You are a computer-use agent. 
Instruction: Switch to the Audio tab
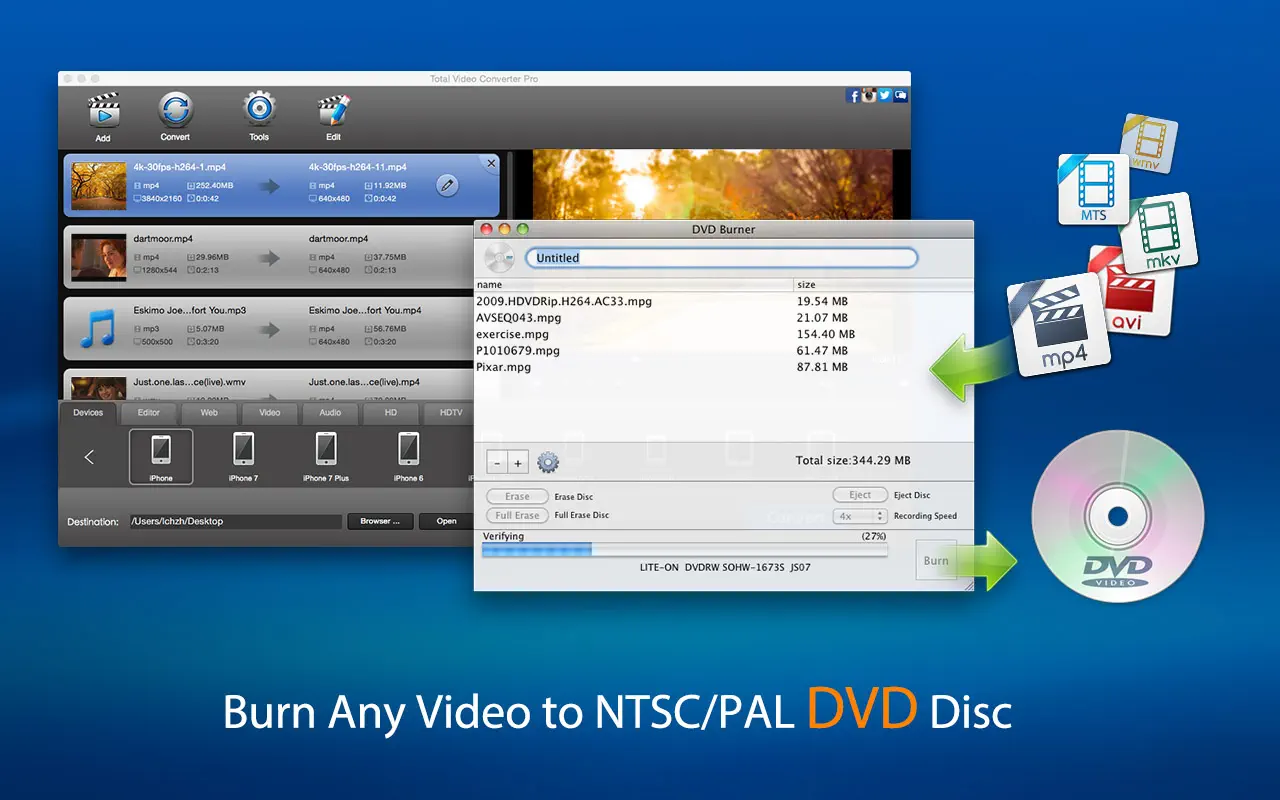point(330,412)
